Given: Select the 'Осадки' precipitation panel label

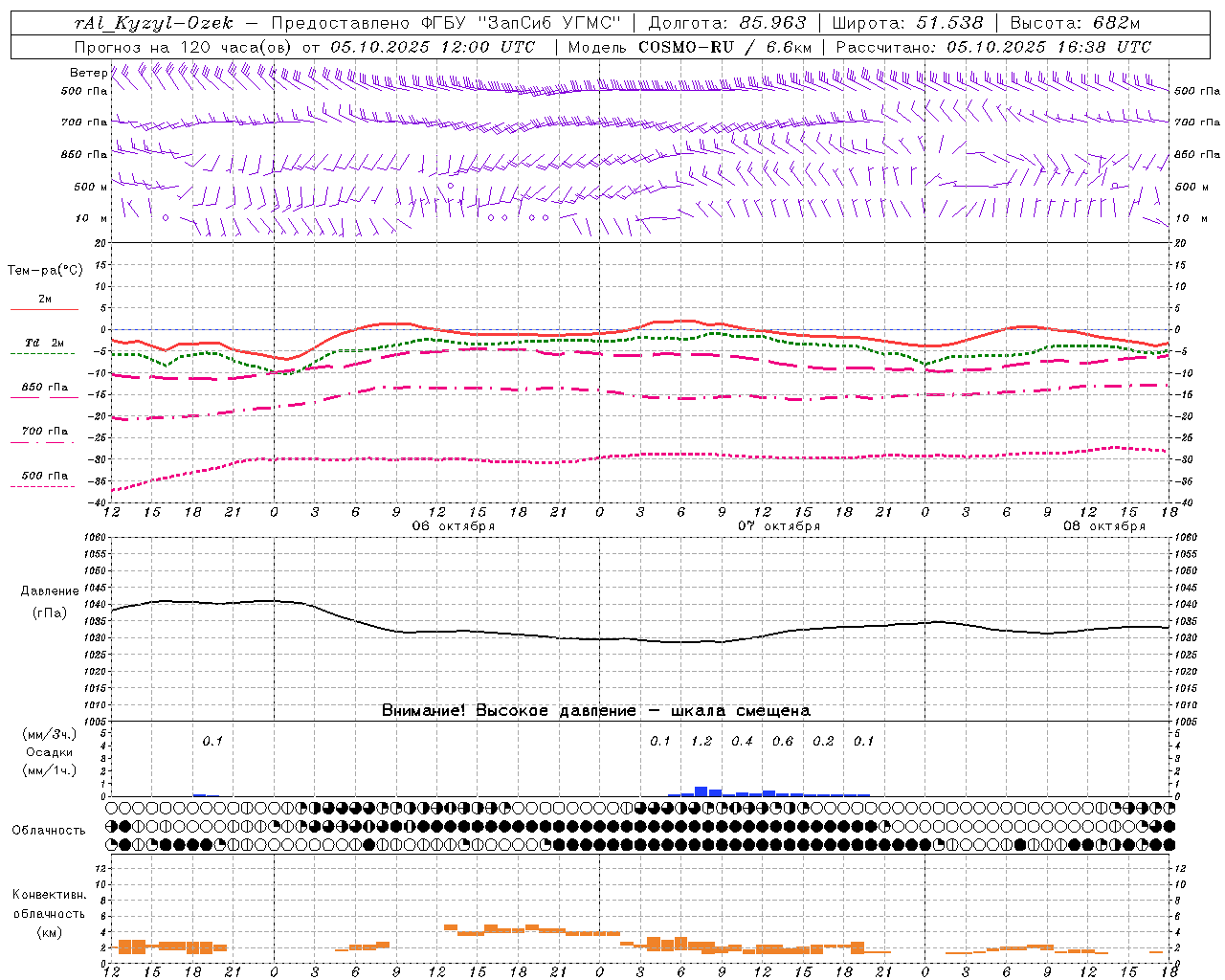Looking at the screenshot, I should click(50, 752).
